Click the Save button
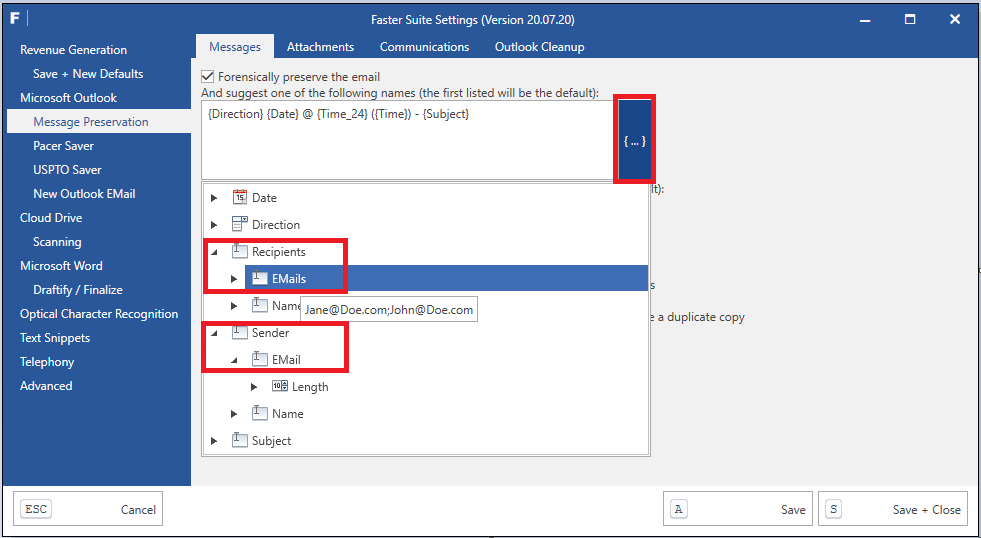This screenshot has width=981, height=538. pyautogui.click(x=738, y=509)
